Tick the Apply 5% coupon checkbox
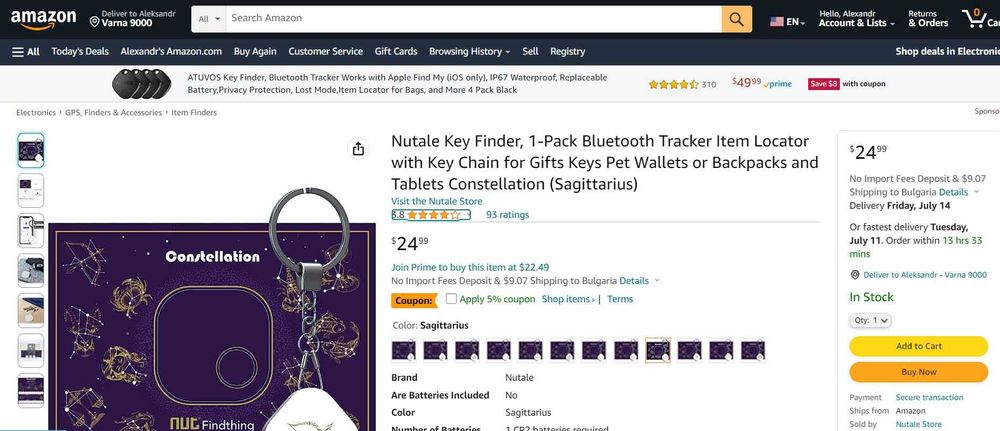 451,298
